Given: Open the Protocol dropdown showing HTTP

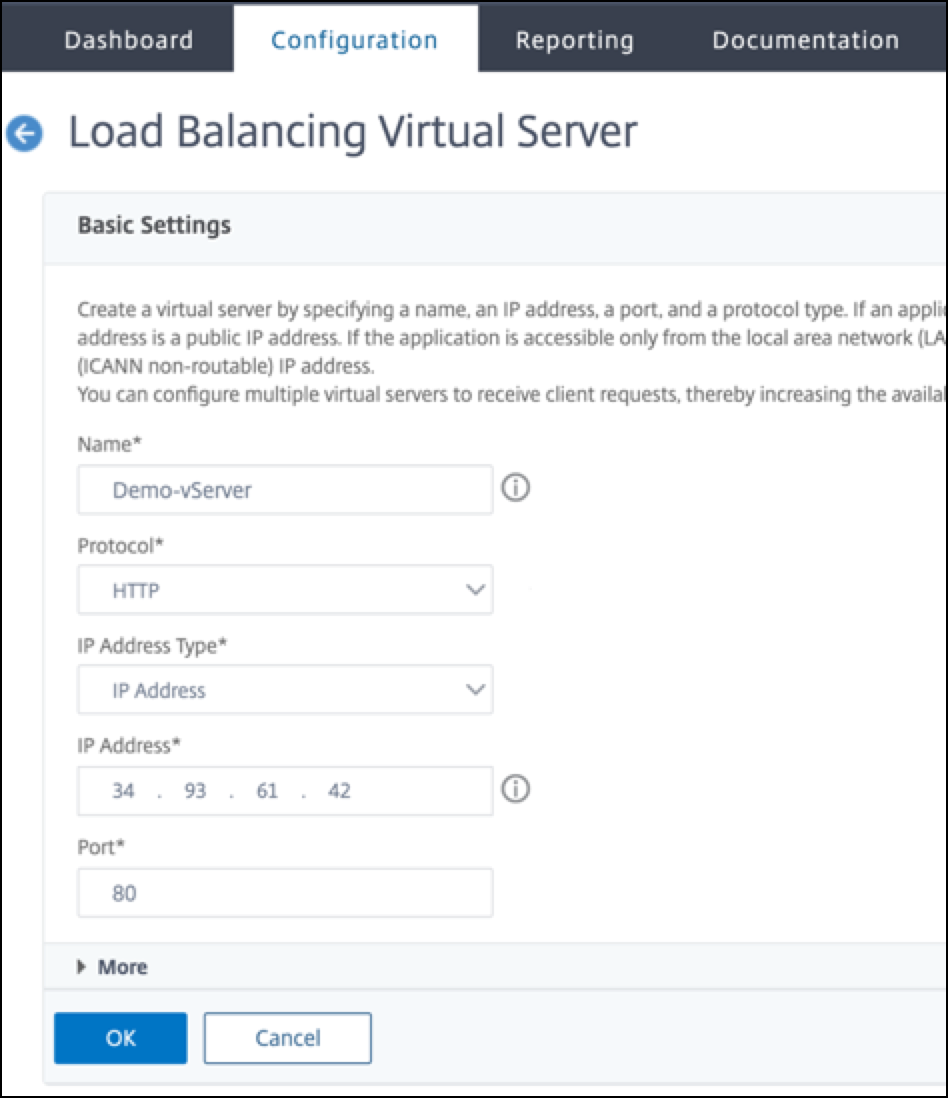Looking at the screenshot, I should click(285, 590).
